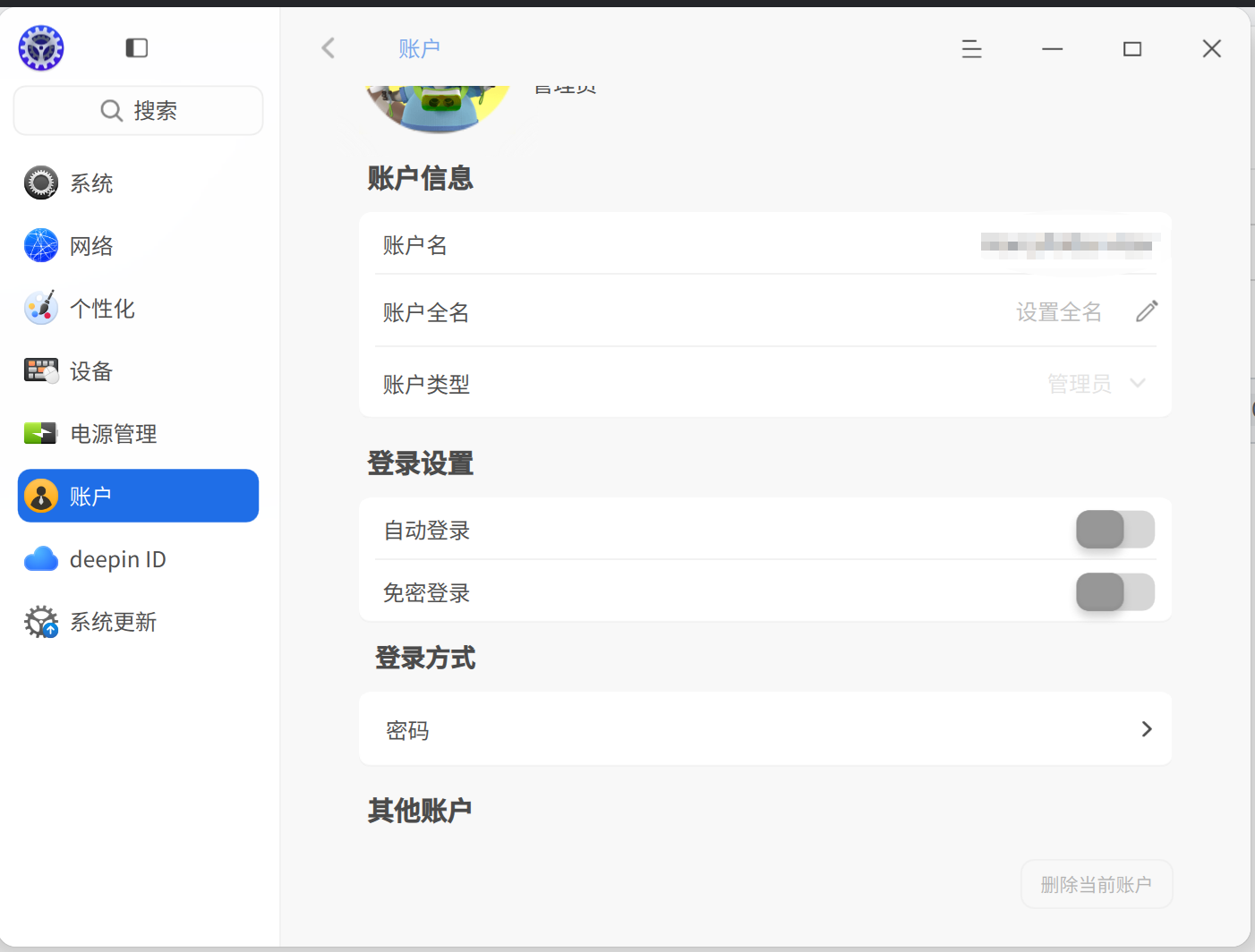Click the 账户 breadcrumb title link
Viewport: 1255px width, 952px height.
pyautogui.click(x=419, y=48)
